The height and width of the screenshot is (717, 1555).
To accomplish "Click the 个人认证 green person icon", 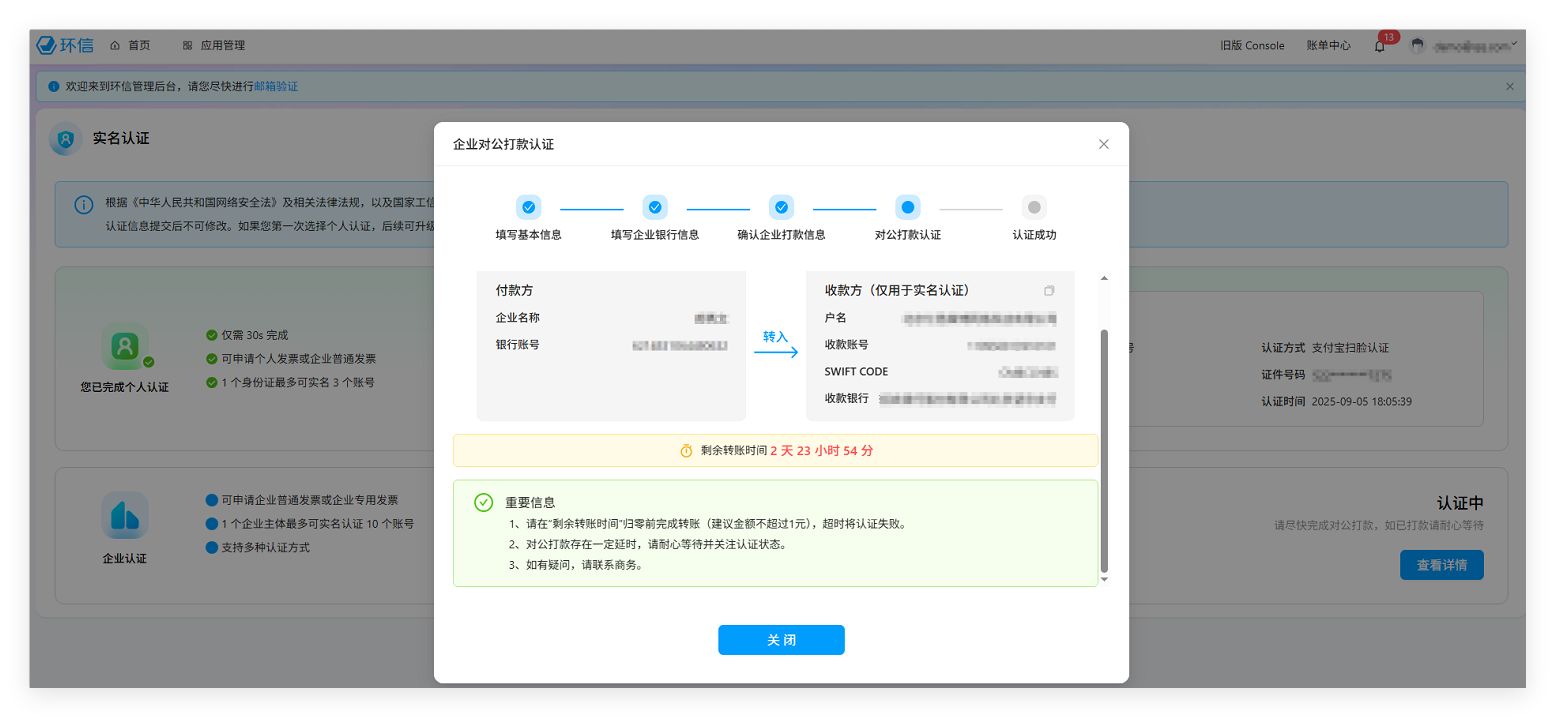I will 125,347.
